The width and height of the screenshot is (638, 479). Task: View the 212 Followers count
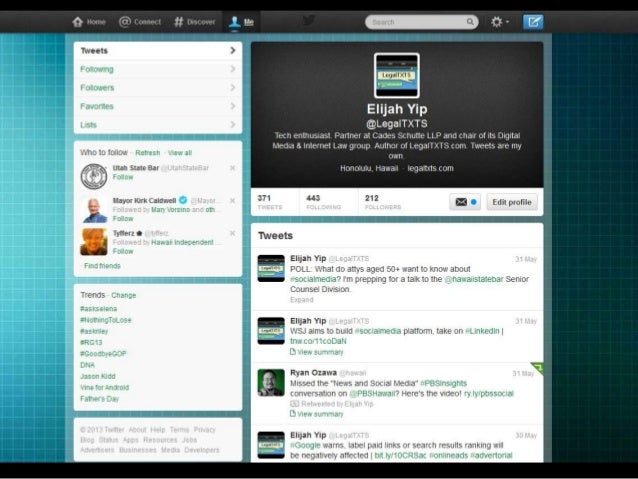(x=383, y=202)
